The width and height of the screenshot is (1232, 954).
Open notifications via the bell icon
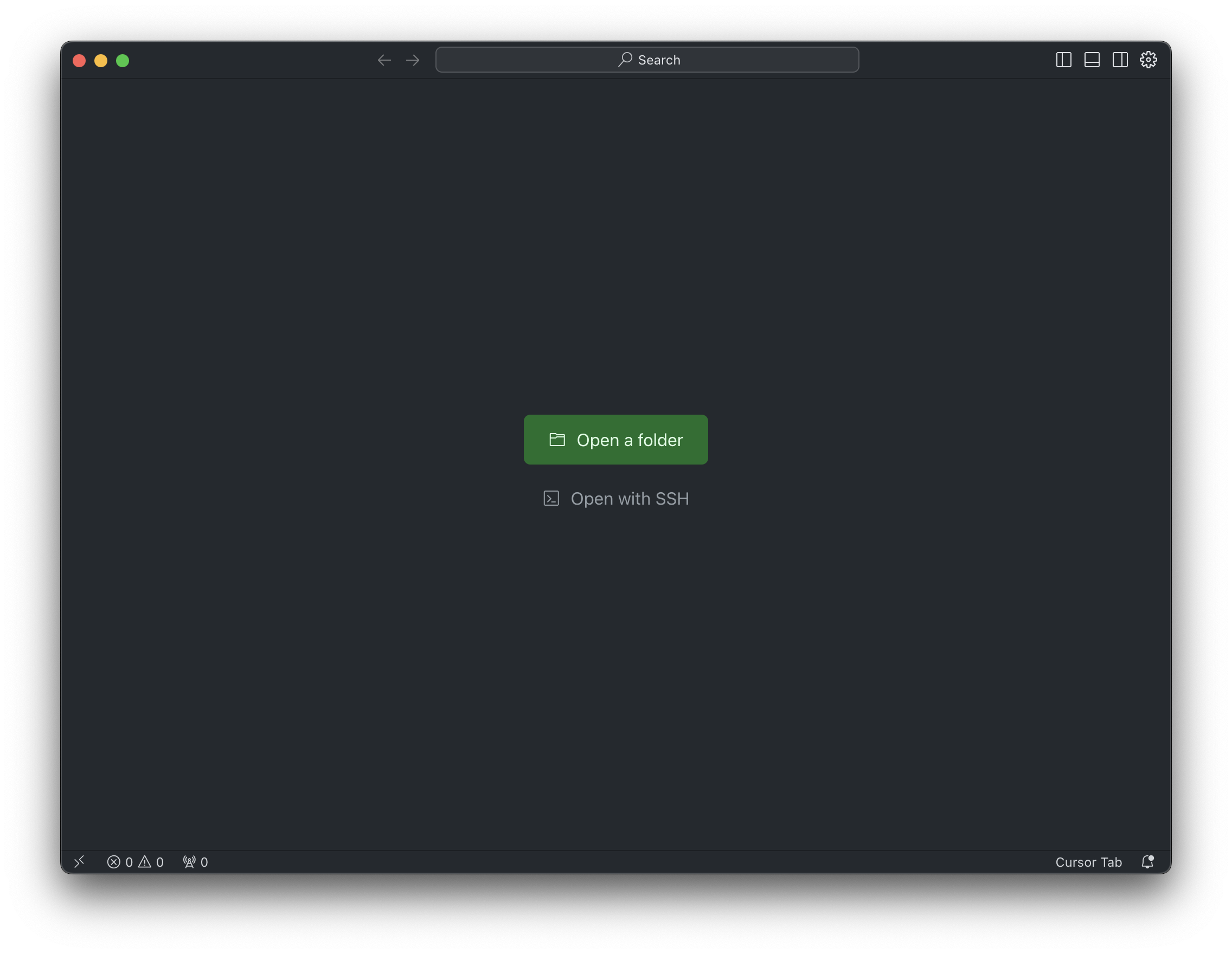1147,861
